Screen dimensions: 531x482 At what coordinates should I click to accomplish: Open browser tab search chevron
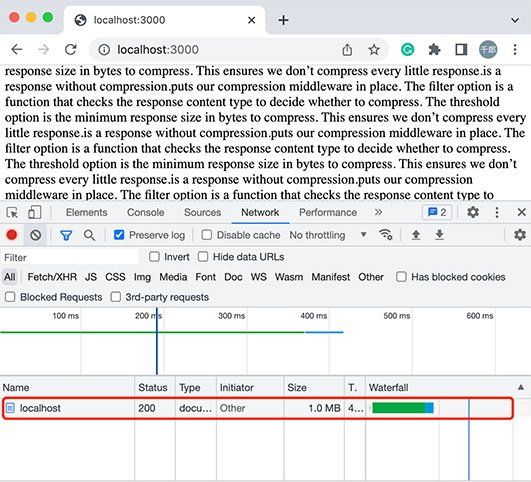coord(515,20)
